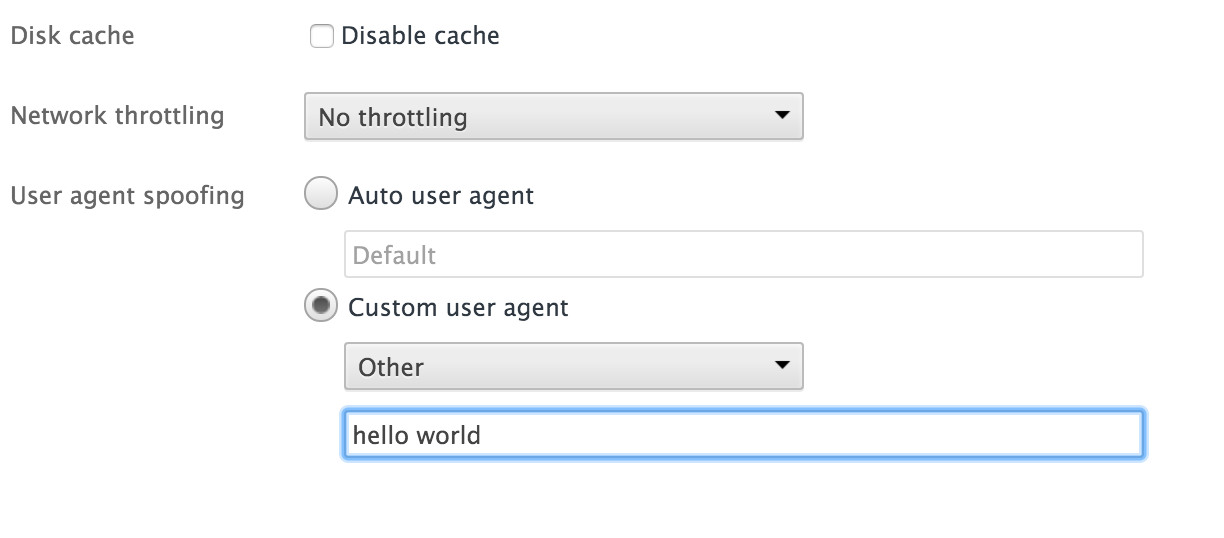Click the "User agent spoofing" setting label
The image size is (1224, 538).
click(127, 195)
